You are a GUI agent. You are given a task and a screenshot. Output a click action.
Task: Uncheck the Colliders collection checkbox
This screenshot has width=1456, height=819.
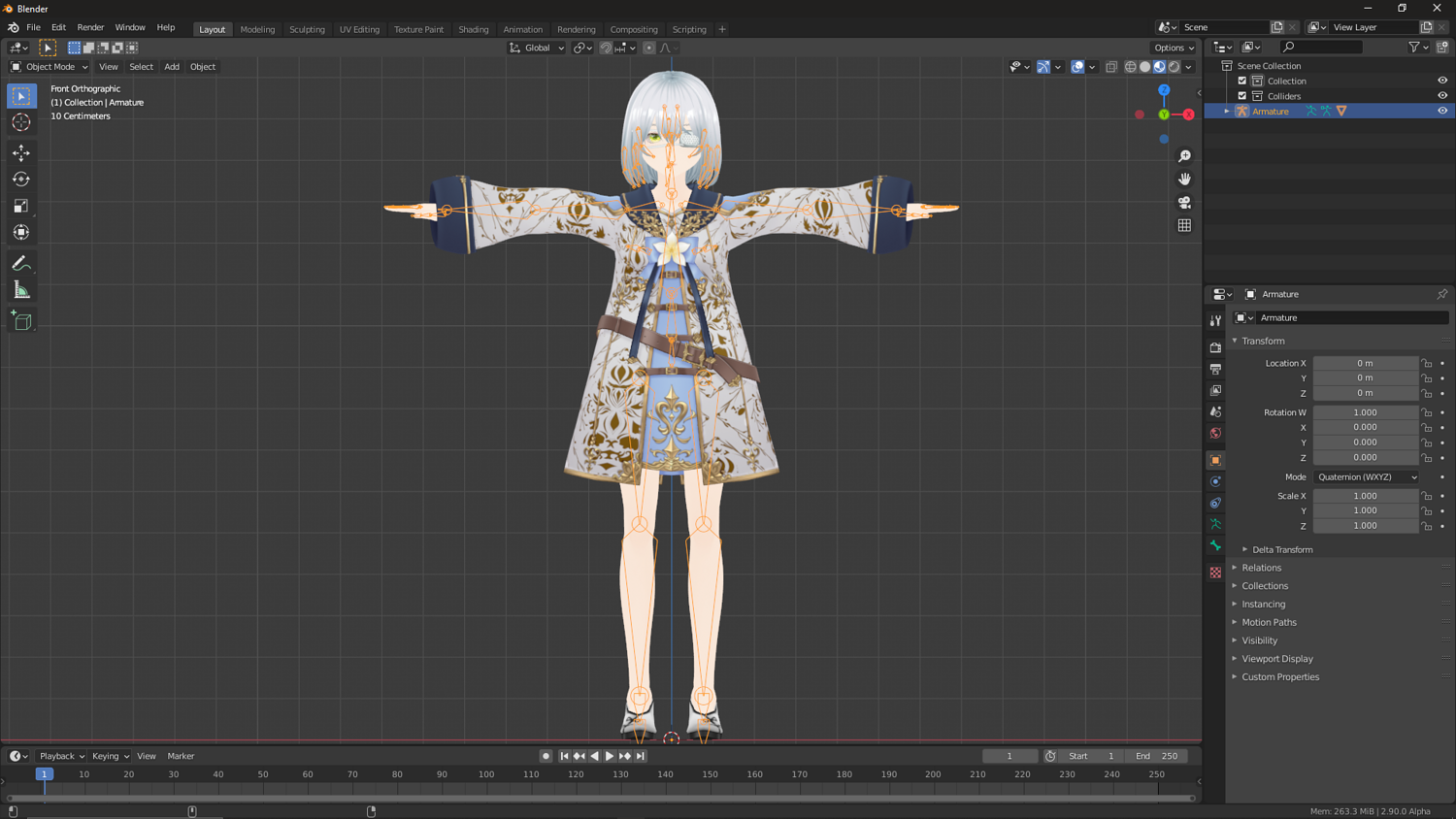1242,96
